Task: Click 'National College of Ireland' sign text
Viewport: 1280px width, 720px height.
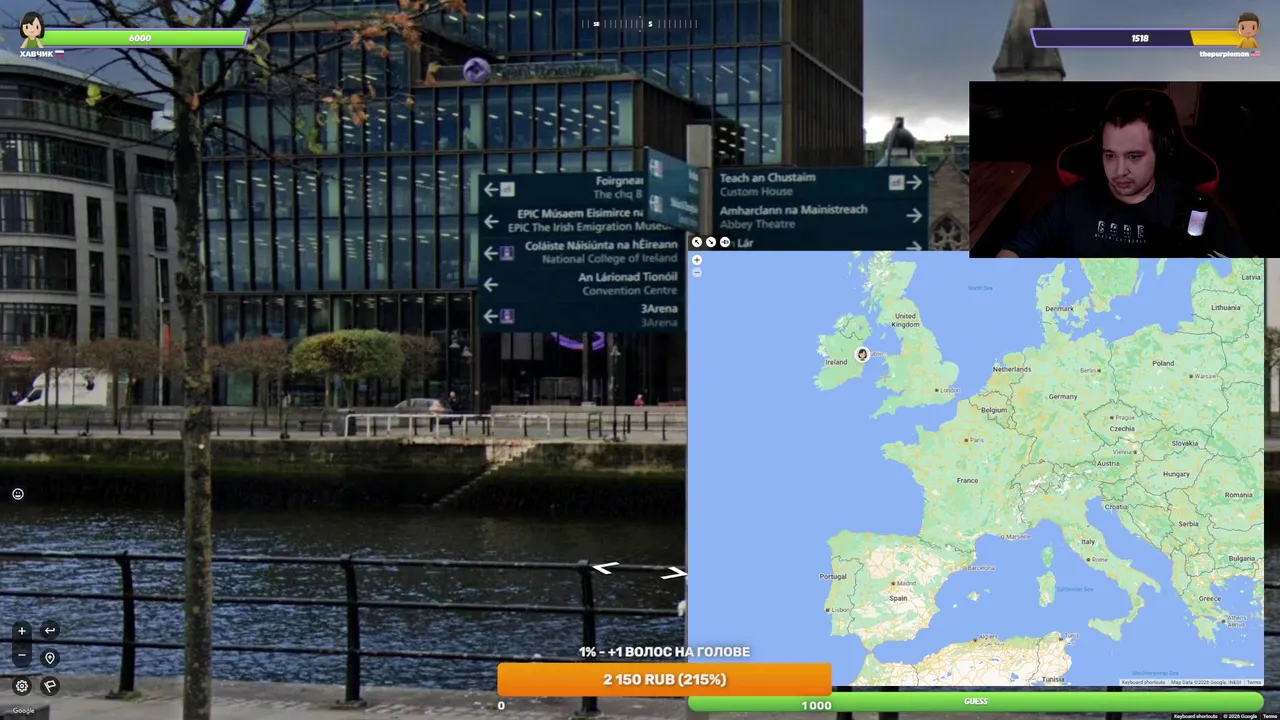Action: (609, 259)
